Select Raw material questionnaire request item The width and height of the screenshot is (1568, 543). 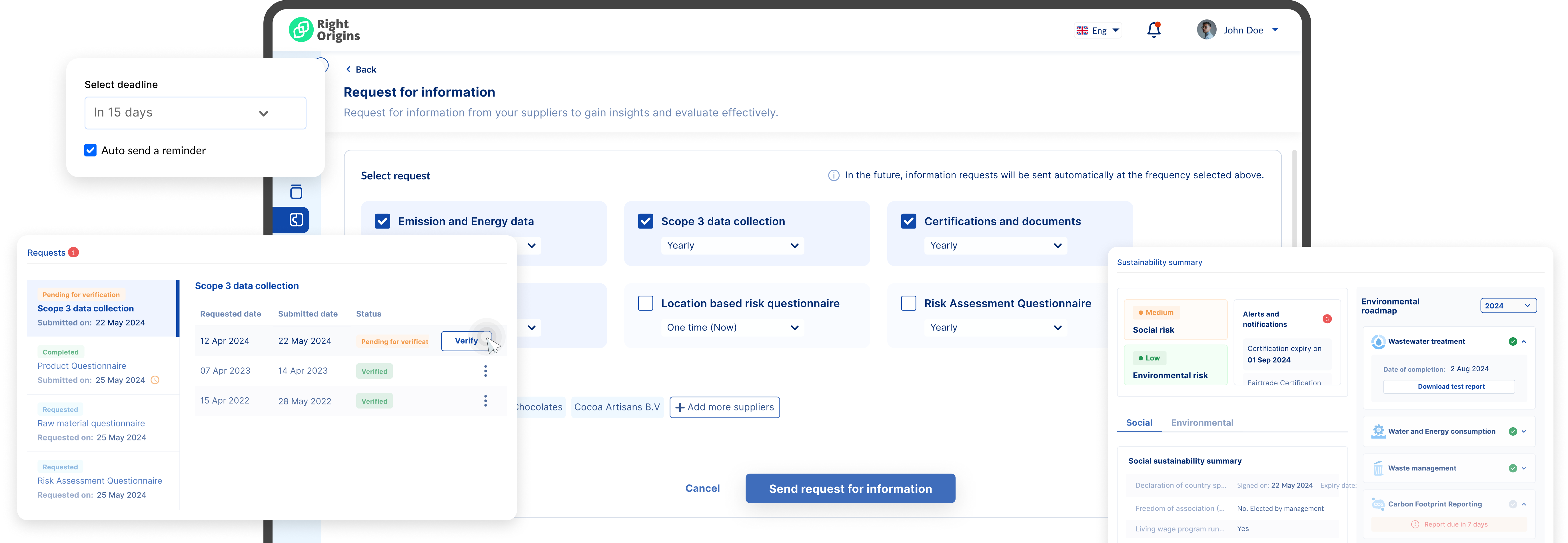click(102, 423)
